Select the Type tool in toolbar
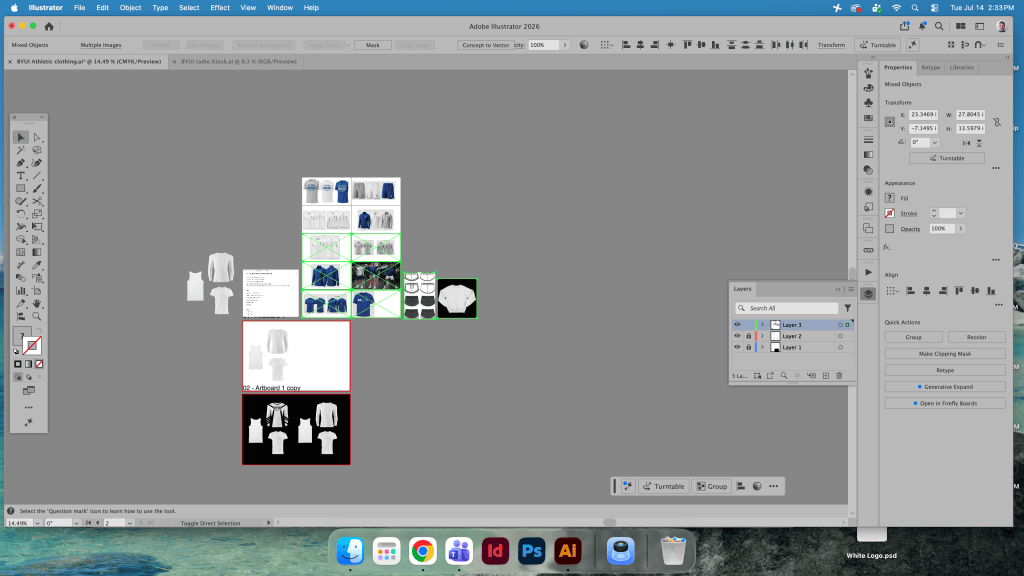1024x576 pixels. point(21,176)
